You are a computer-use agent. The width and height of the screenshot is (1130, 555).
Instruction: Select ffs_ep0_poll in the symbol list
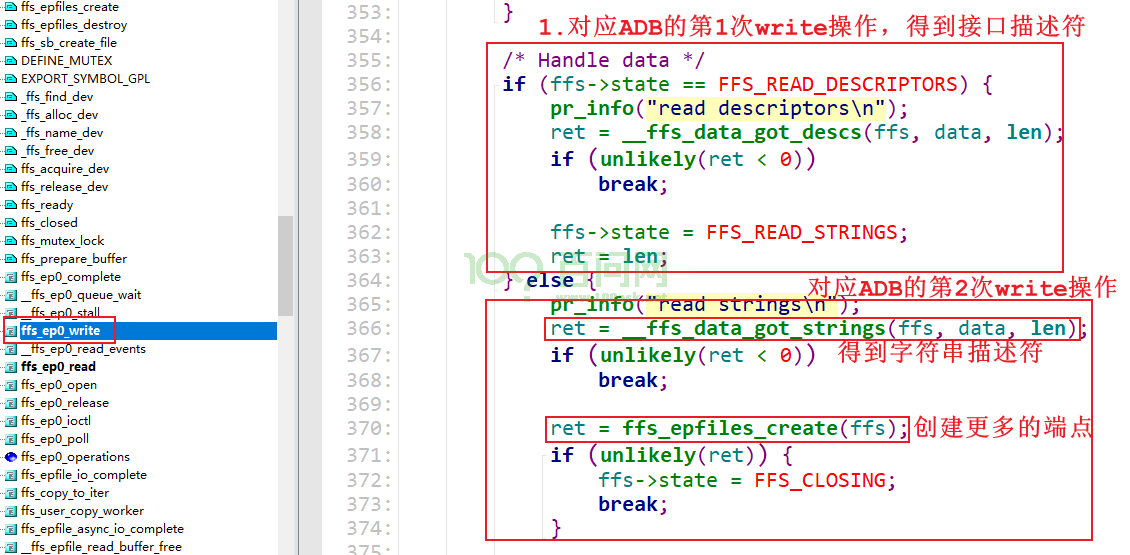click(55, 439)
